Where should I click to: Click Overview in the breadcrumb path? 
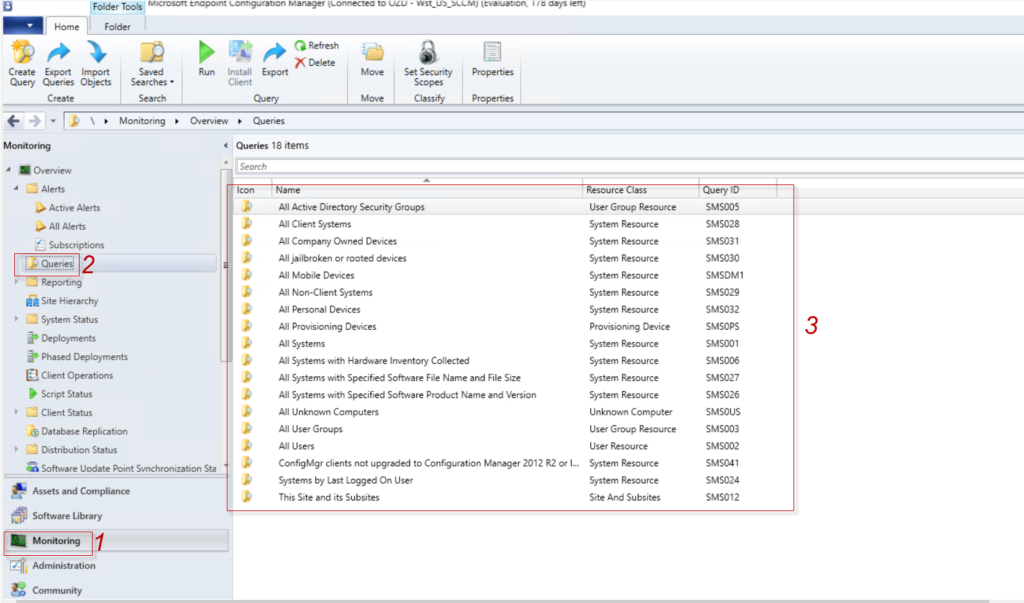[x=209, y=121]
